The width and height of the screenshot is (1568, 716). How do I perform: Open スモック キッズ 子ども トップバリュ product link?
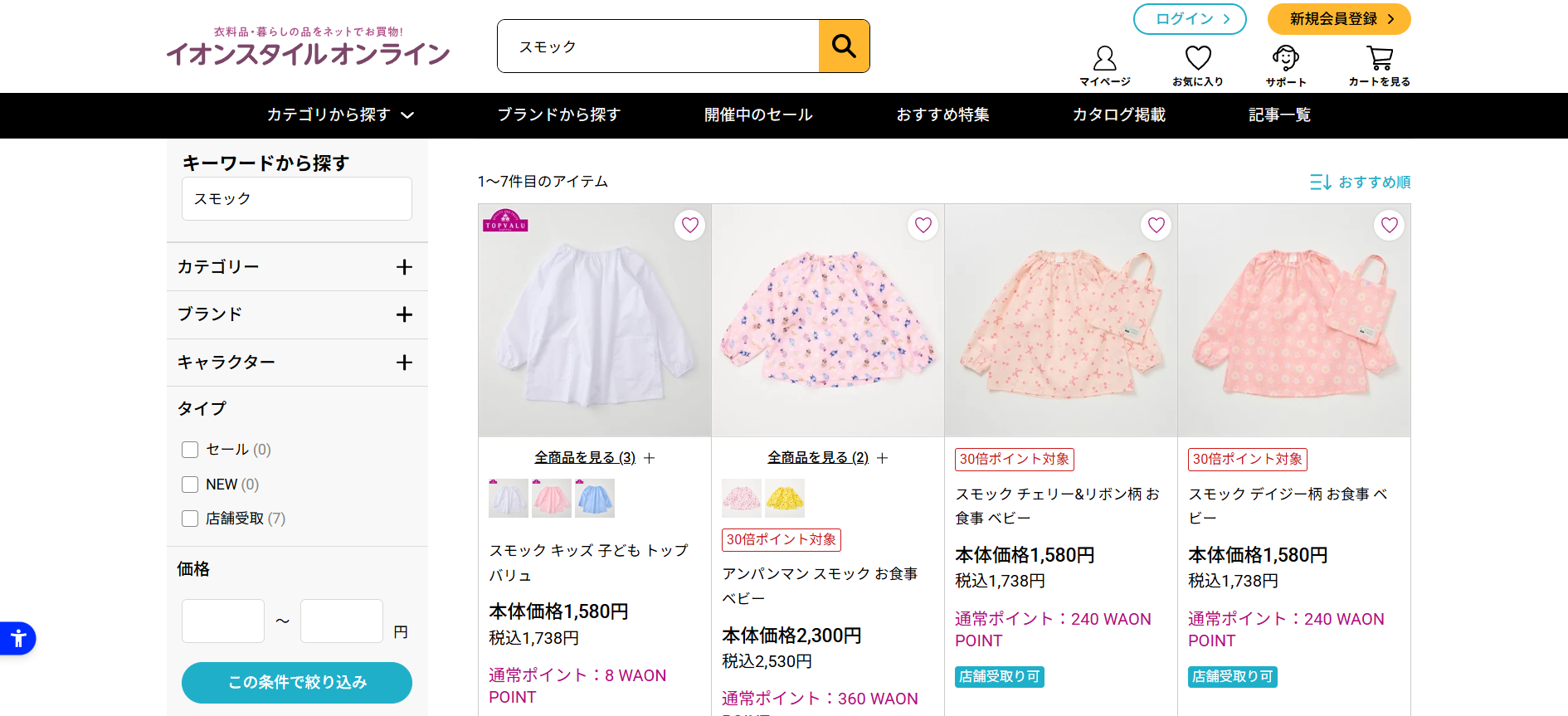pos(588,563)
